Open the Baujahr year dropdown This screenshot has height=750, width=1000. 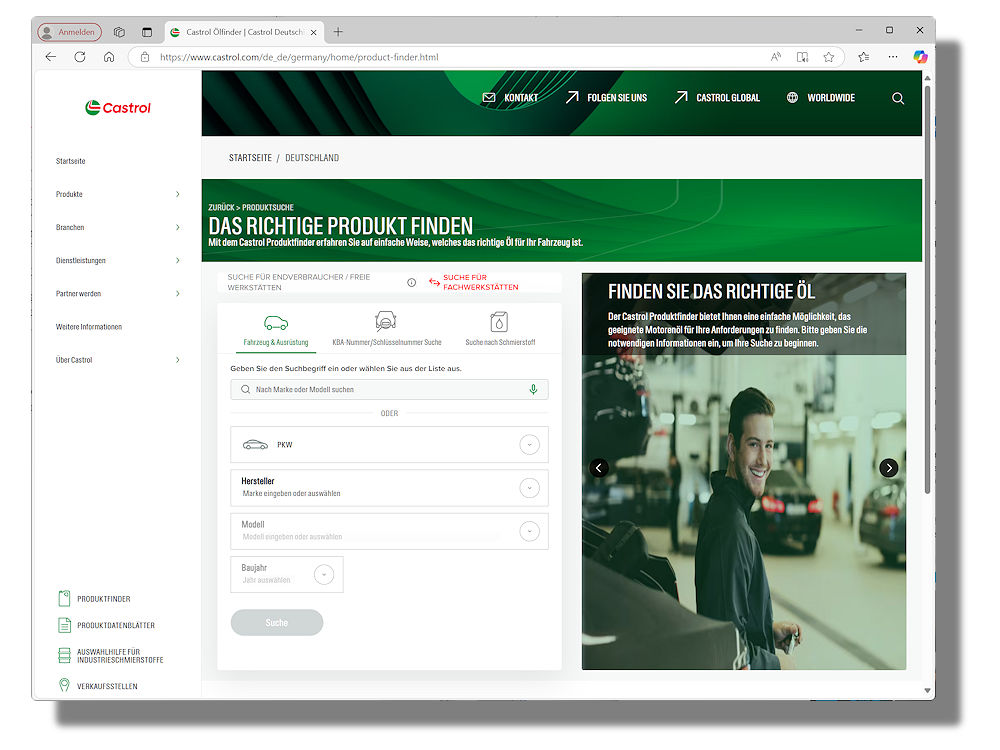click(x=286, y=575)
